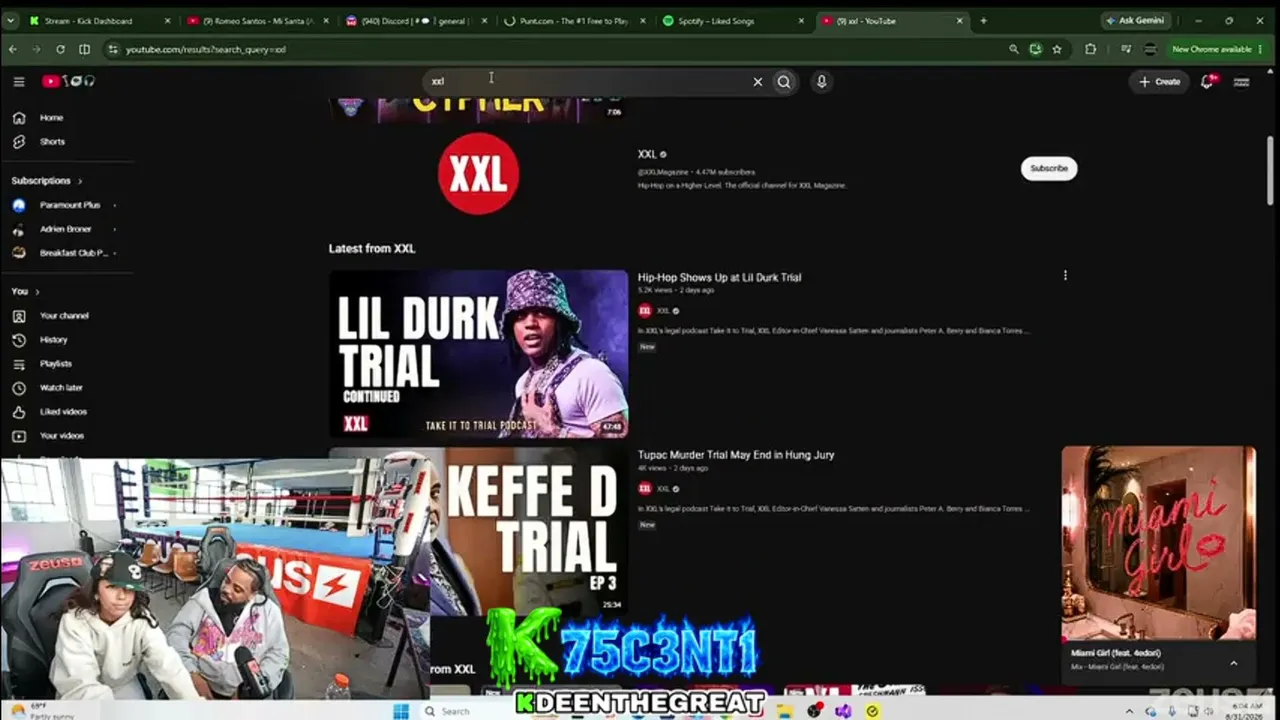Open Hip-Hop Shows Up at Lil Durk Trial title
Viewport: 1280px width, 720px height.
(719, 277)
